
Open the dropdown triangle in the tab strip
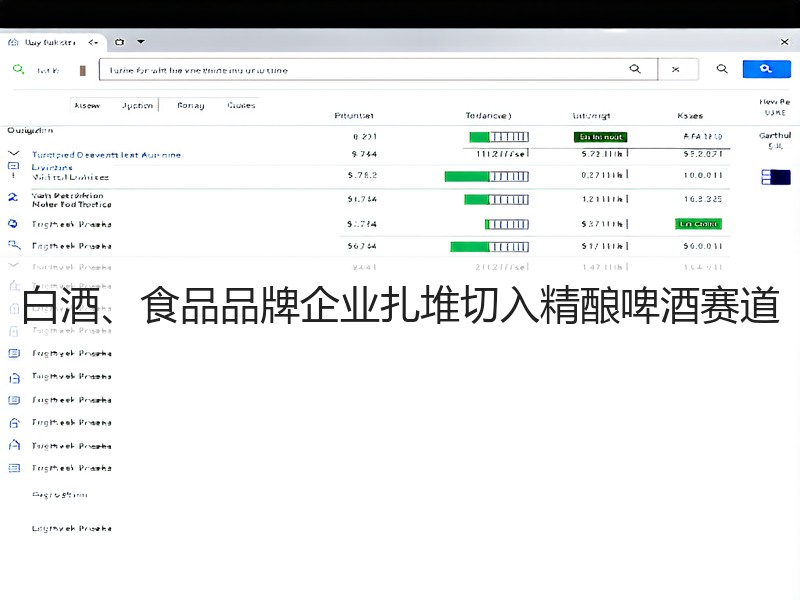click(x=141, y=42)
